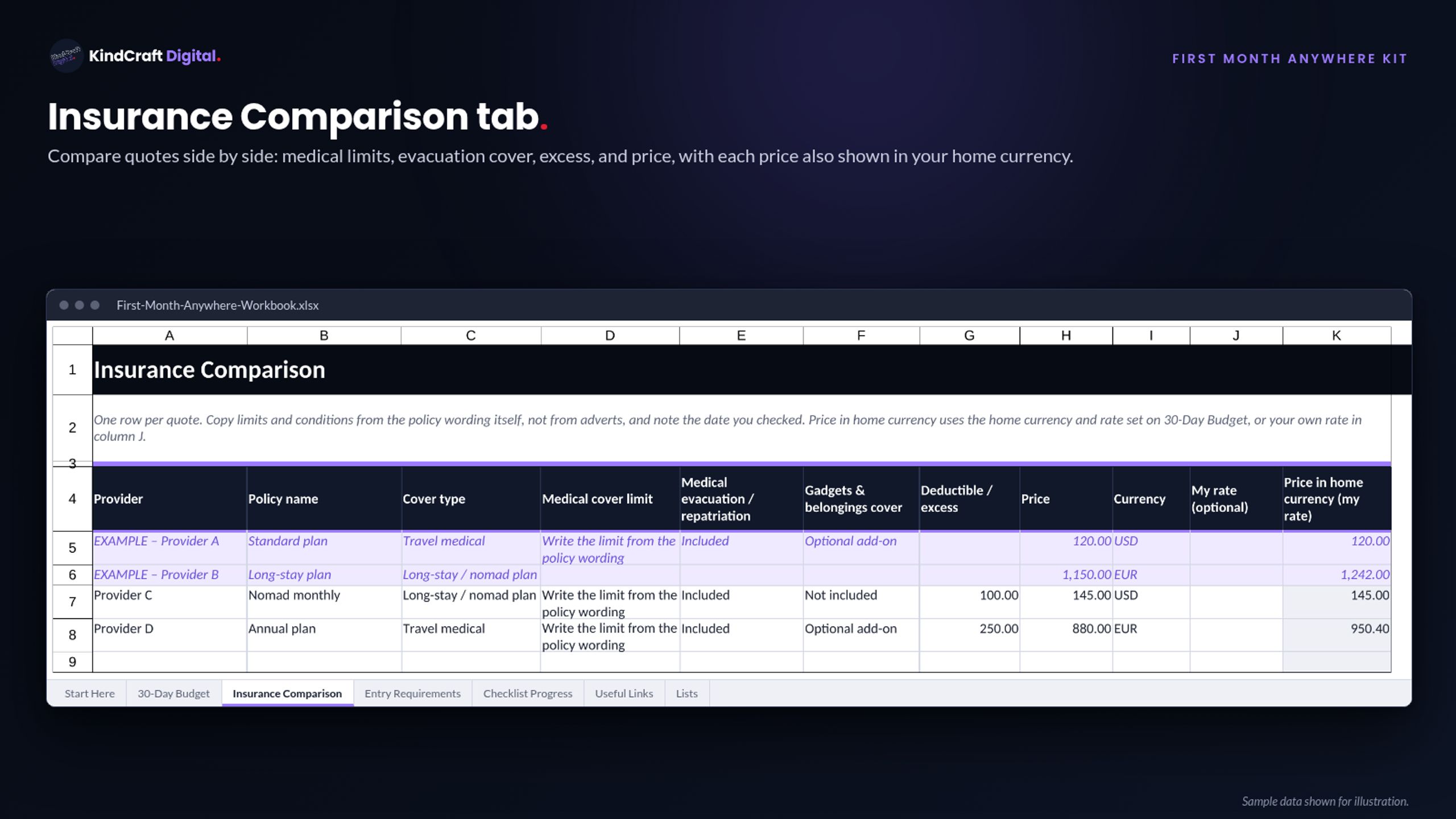Select the EXAMPLE – Provider A cell
Screen dimensions: 1456x819
[169, 548]
